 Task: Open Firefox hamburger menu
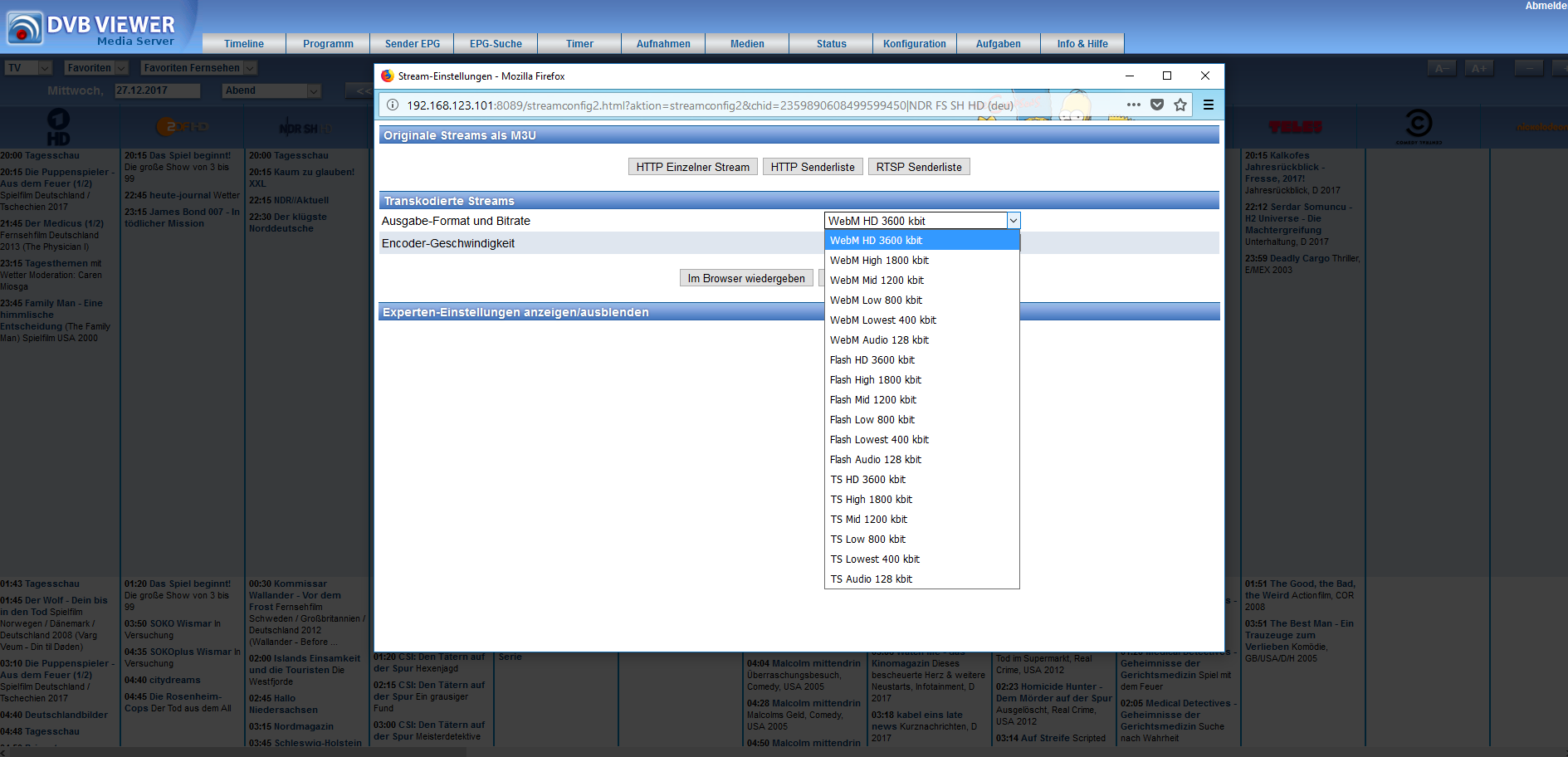coord(1209,105)
